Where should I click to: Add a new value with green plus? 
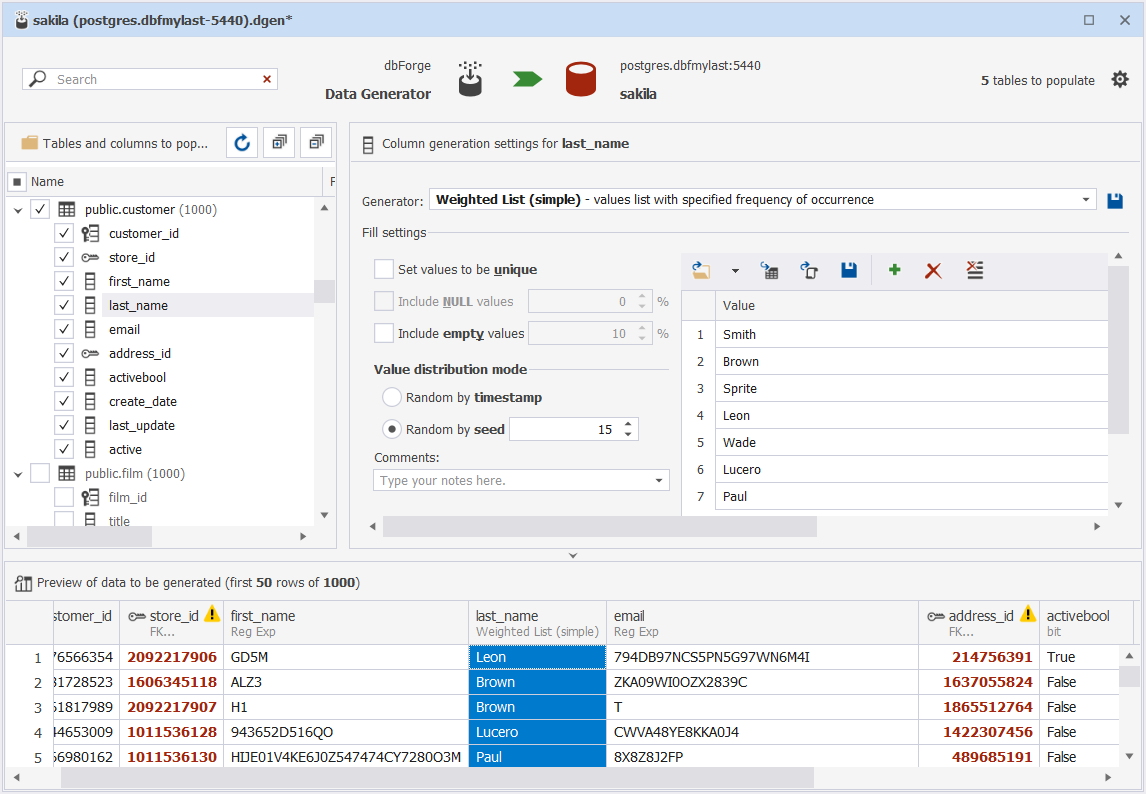894,271
